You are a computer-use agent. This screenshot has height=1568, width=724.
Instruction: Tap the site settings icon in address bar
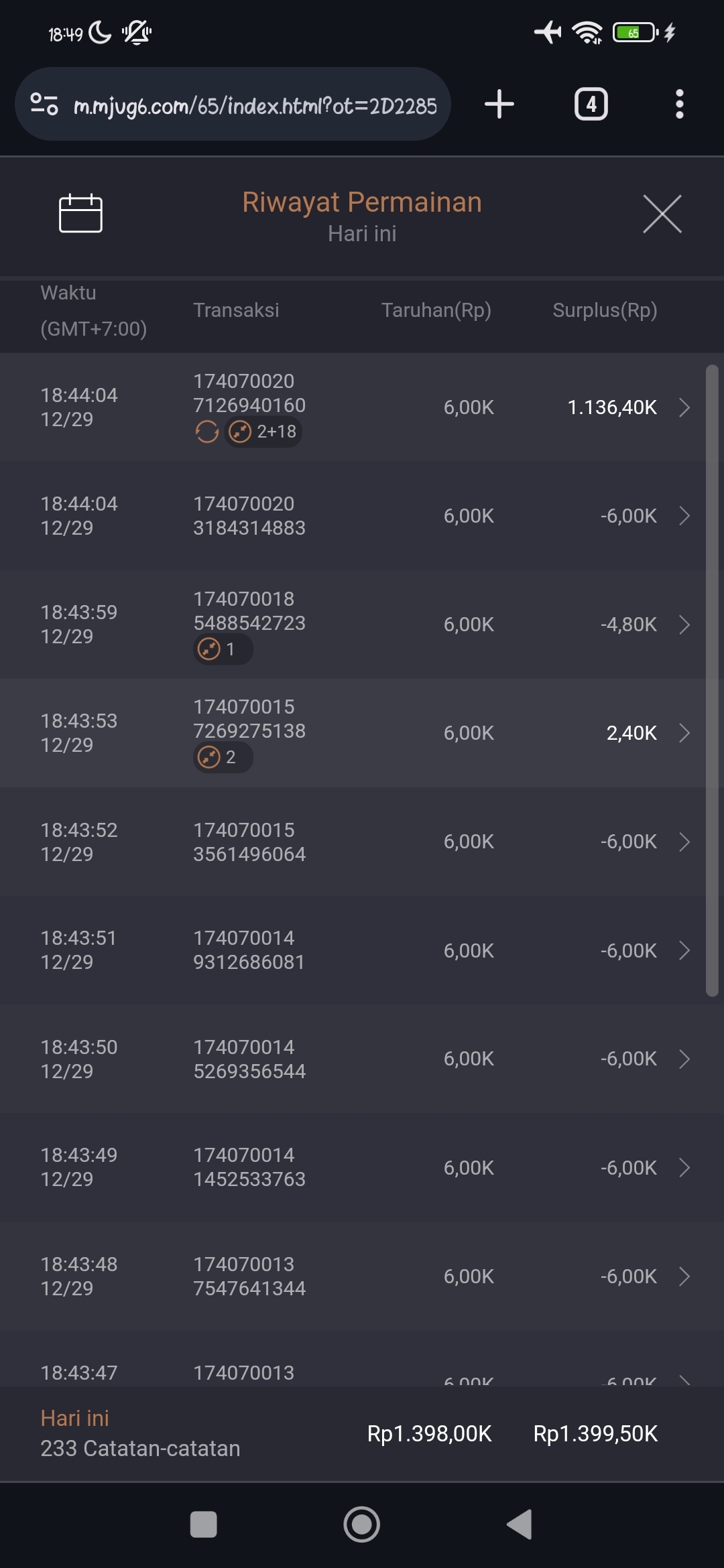[44, 105]
